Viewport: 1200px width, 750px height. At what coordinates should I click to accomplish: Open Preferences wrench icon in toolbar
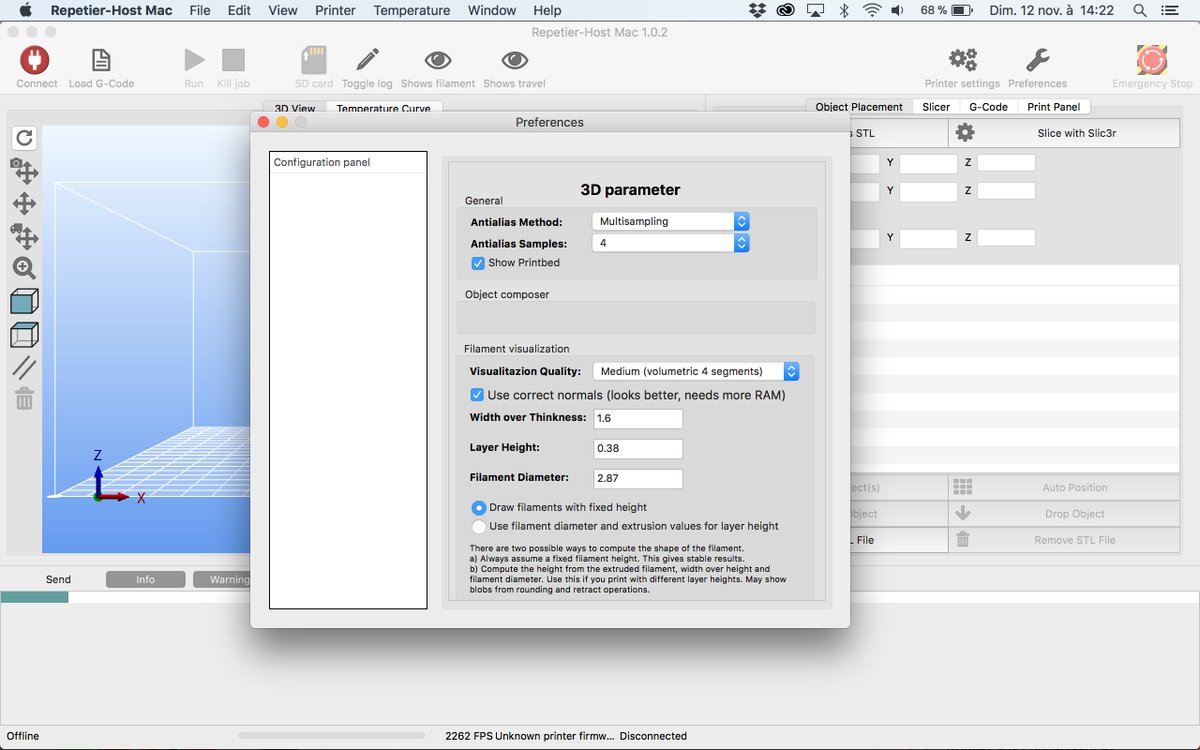coord(1037,60)
